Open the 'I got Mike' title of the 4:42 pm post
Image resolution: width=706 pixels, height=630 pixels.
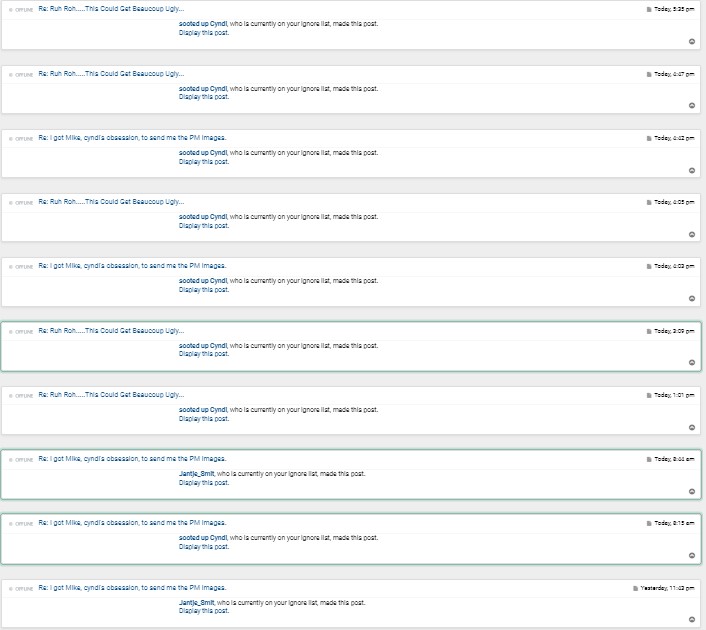(x=132, y=138)
